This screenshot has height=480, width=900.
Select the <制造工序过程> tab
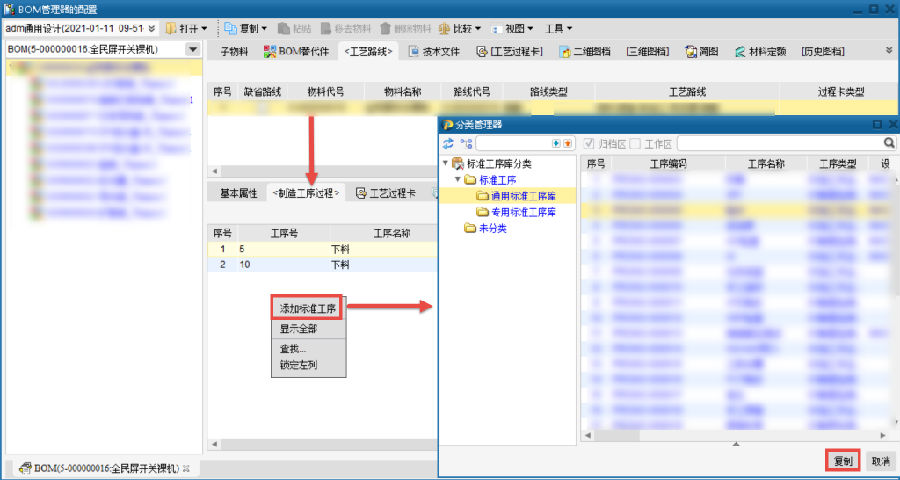pos(306,193)
